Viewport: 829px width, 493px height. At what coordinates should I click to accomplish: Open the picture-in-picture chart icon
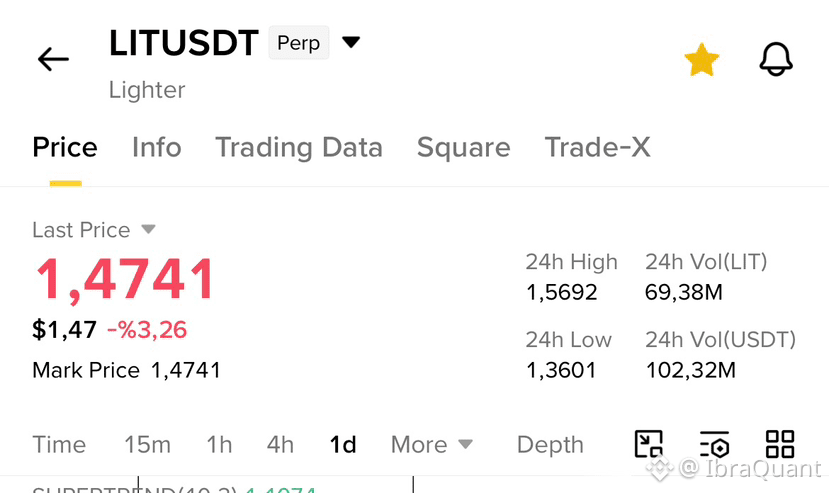(x=649, y=444)
